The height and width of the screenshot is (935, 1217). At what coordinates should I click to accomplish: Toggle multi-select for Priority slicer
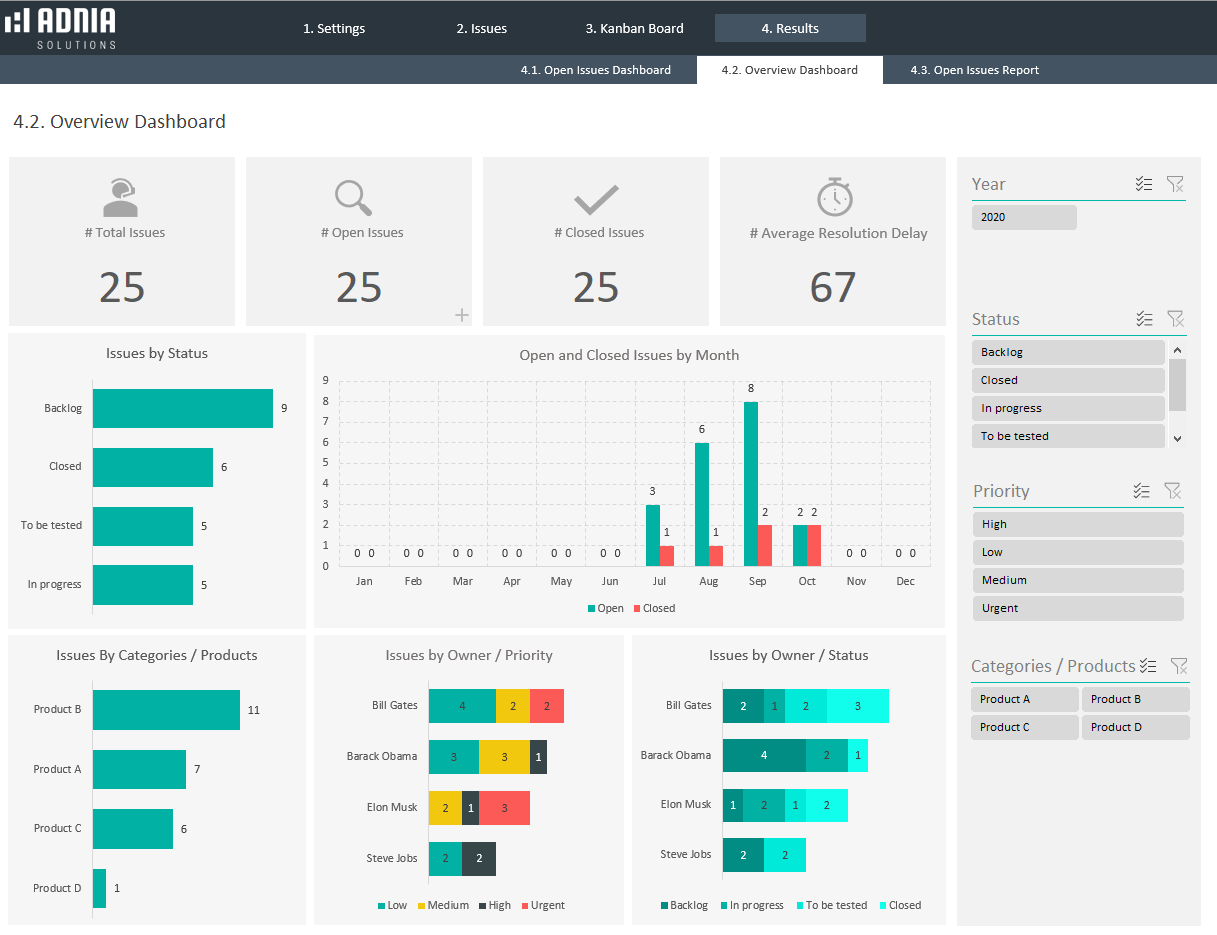pyautogui.click(x=1142, y=491)
